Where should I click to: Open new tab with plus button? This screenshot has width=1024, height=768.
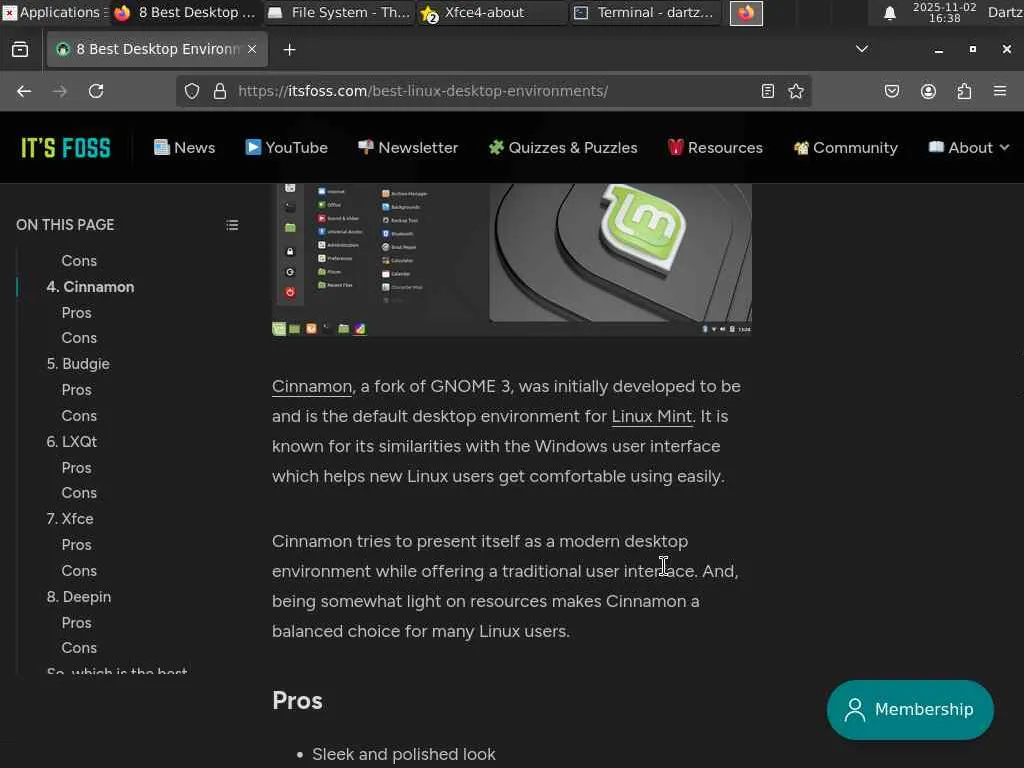289,50
